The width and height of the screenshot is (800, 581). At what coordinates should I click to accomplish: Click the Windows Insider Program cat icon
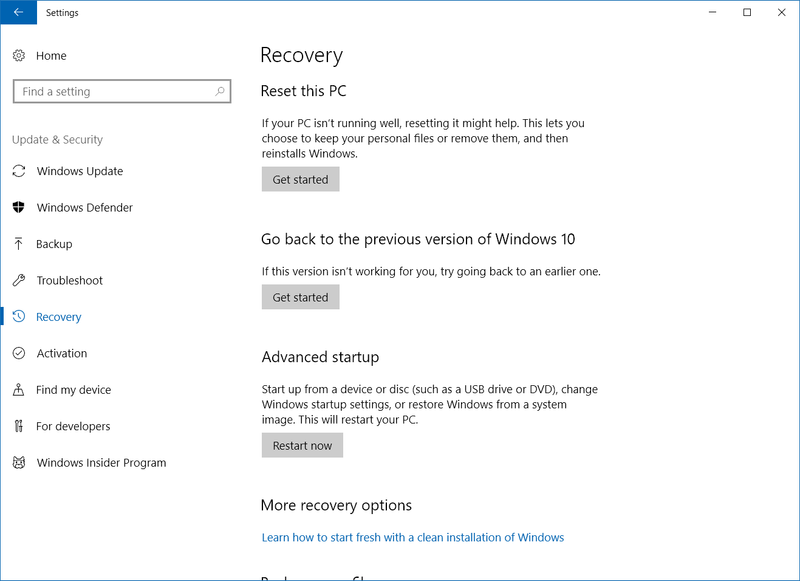pos(19,463)
